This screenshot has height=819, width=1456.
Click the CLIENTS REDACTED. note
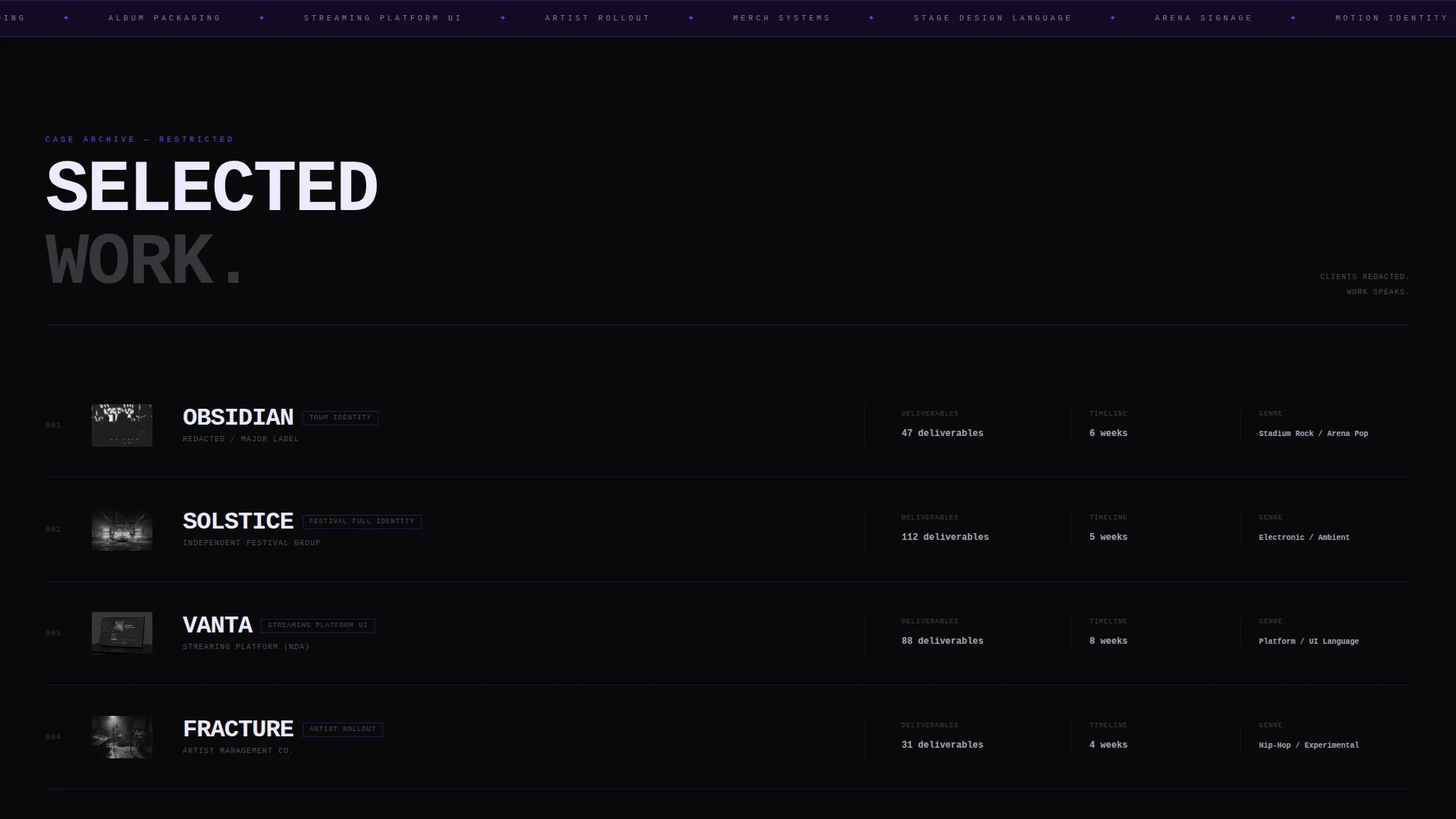pyautogui.click(x=1364, y=277)
